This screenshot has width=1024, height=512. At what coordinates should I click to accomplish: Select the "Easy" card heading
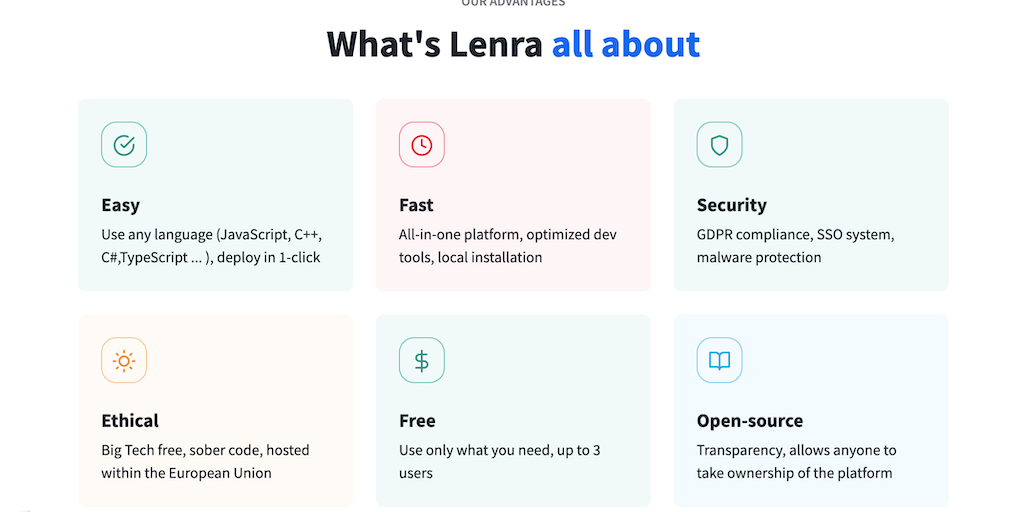tap(121, 205)
